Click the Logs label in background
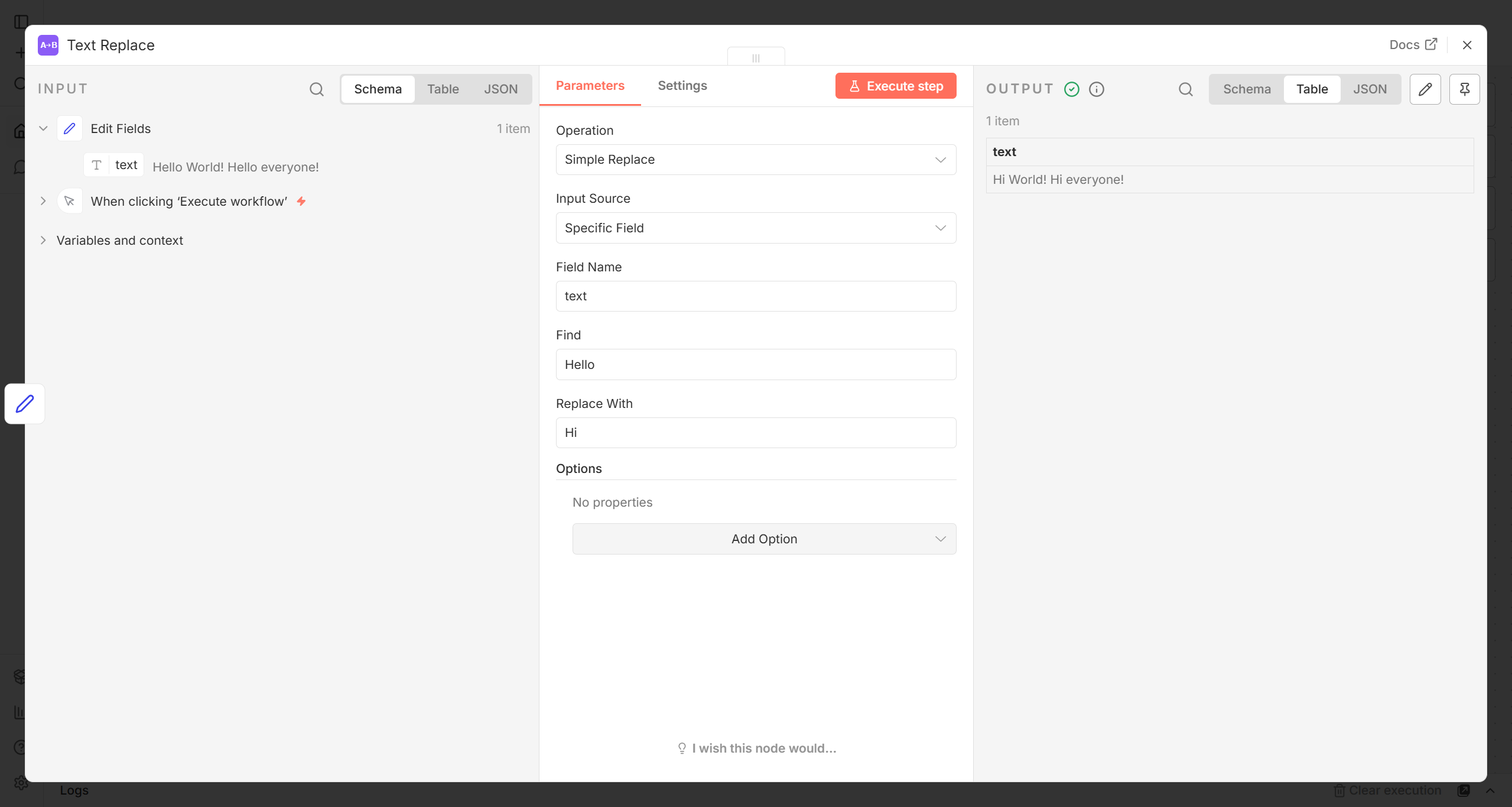This screenshot has width=1512, height=807. point(74,790)
